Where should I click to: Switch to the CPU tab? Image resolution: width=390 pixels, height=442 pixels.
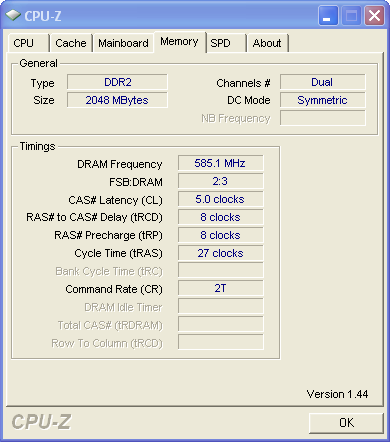click(x=28, y=43)
